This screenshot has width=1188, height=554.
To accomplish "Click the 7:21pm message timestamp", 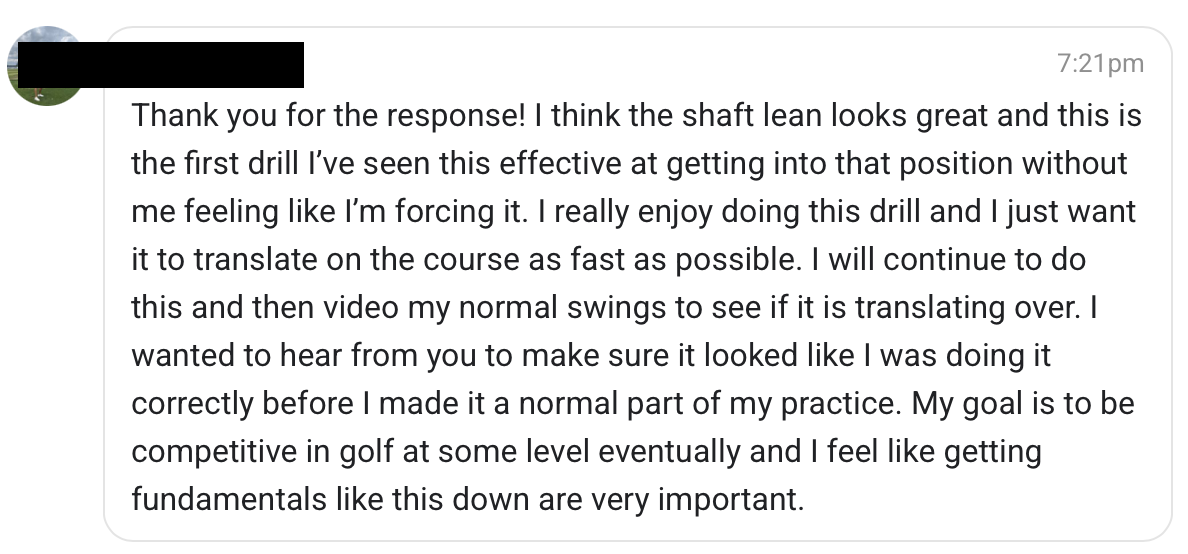I will point(1100,64).
